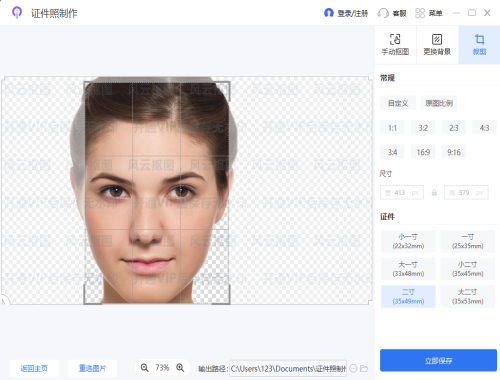500x380 pixels.
Task: Maximize the window
Action: (472, 13)
